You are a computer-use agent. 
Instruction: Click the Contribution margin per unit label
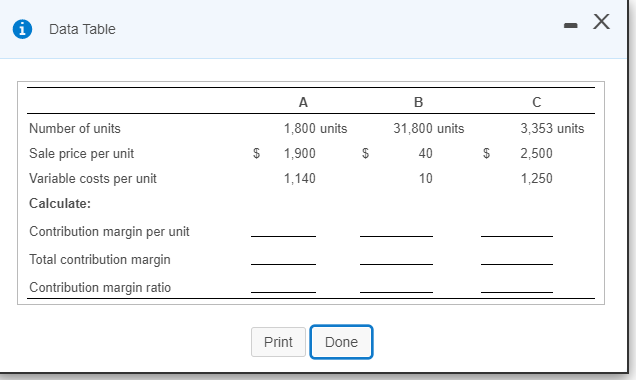(109, 232)
